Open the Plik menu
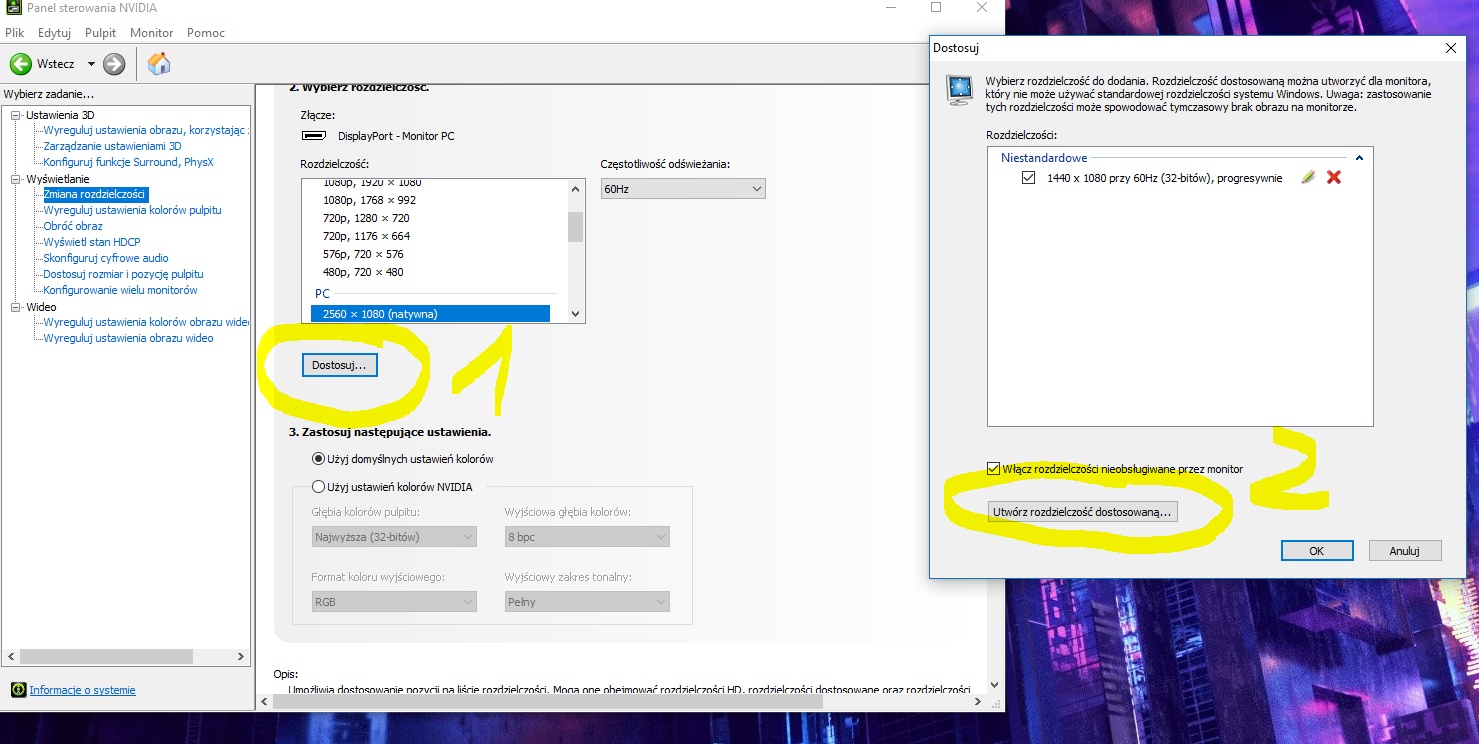Viewport: 1479px width, 744px height. pyautogui.click(x=14, y=33)
